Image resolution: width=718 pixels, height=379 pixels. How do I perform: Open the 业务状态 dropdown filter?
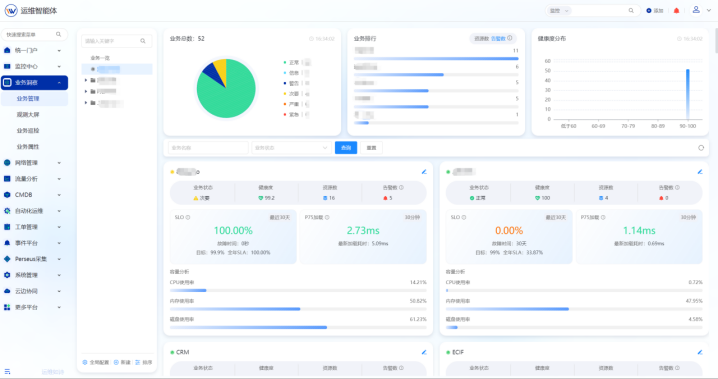pos(291,148)
